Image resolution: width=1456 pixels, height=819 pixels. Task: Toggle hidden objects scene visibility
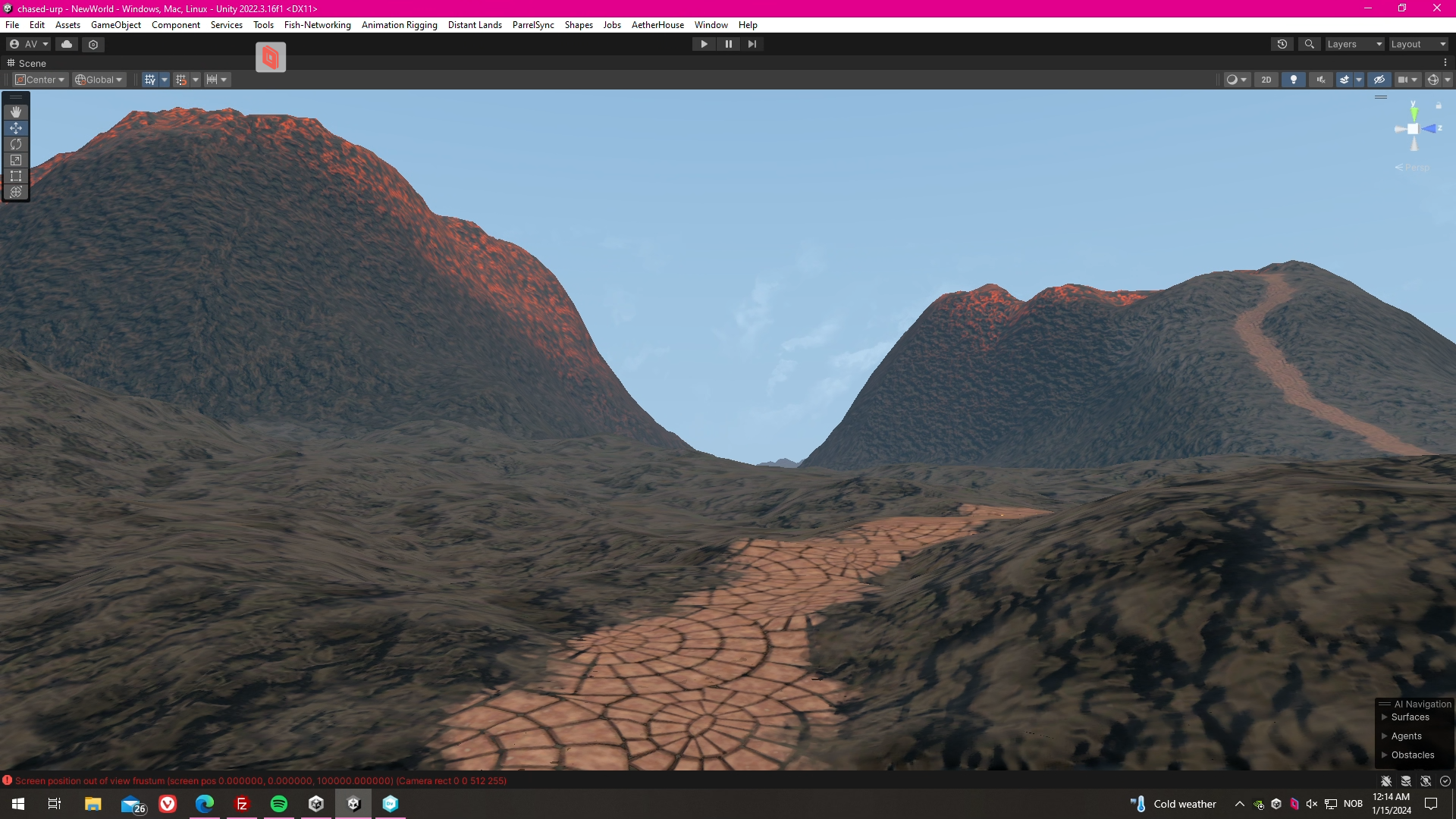pos(1379,80)
